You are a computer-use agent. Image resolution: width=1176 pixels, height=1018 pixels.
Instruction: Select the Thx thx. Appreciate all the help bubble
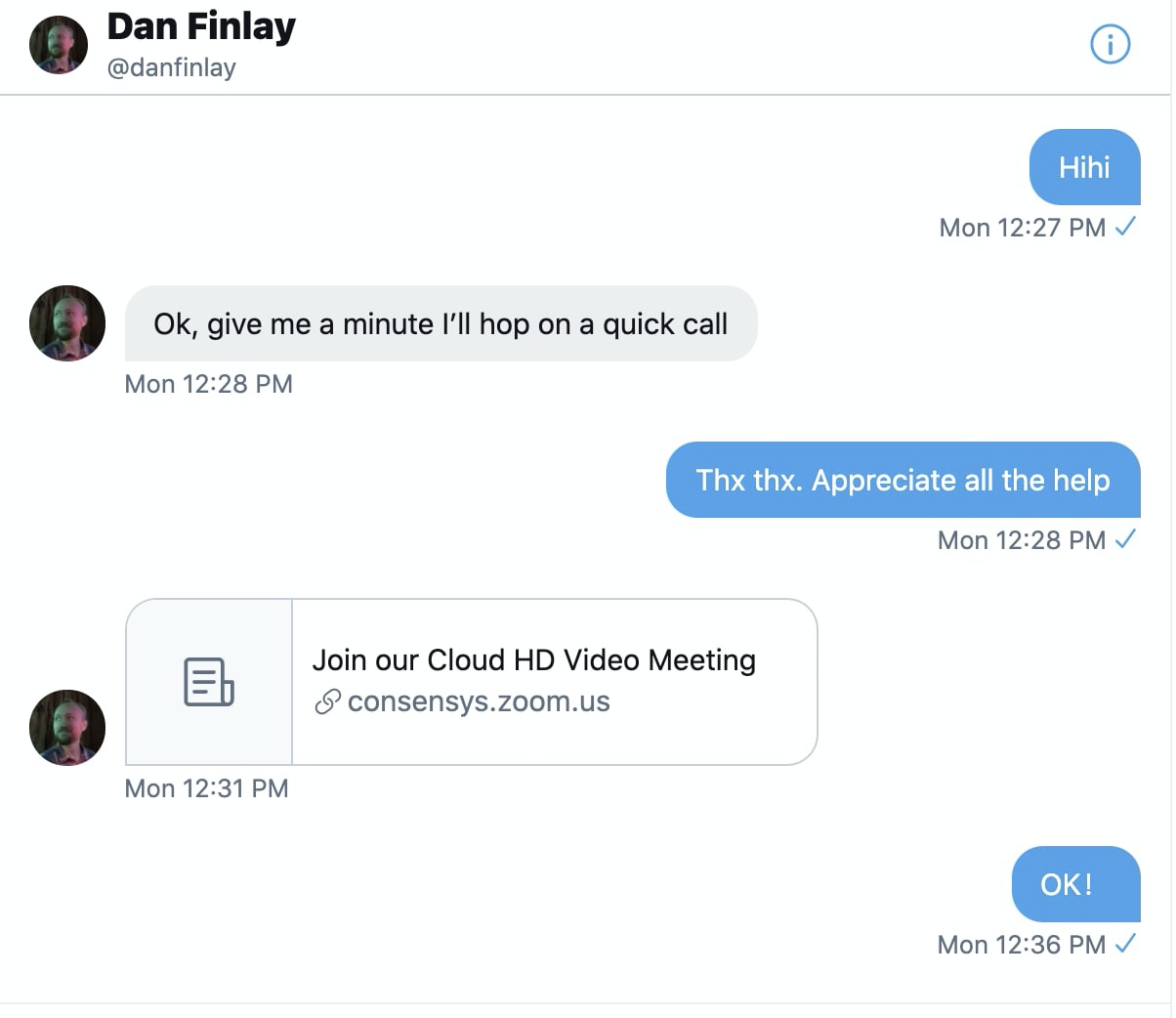(903, 480)
